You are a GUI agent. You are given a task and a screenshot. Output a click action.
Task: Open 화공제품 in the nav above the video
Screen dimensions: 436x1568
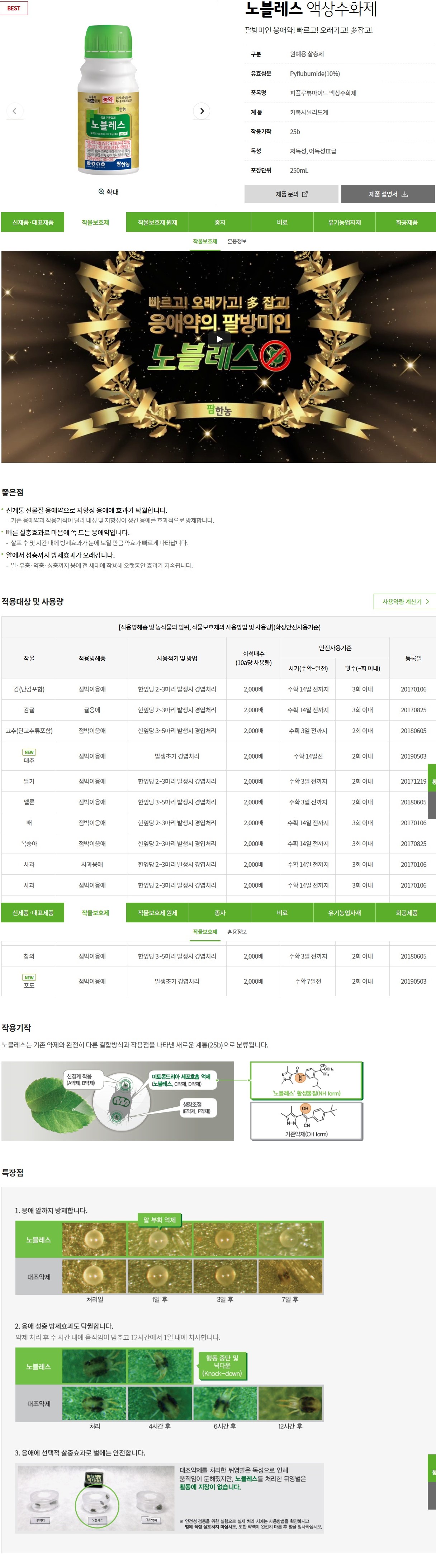tap(406, 222)
